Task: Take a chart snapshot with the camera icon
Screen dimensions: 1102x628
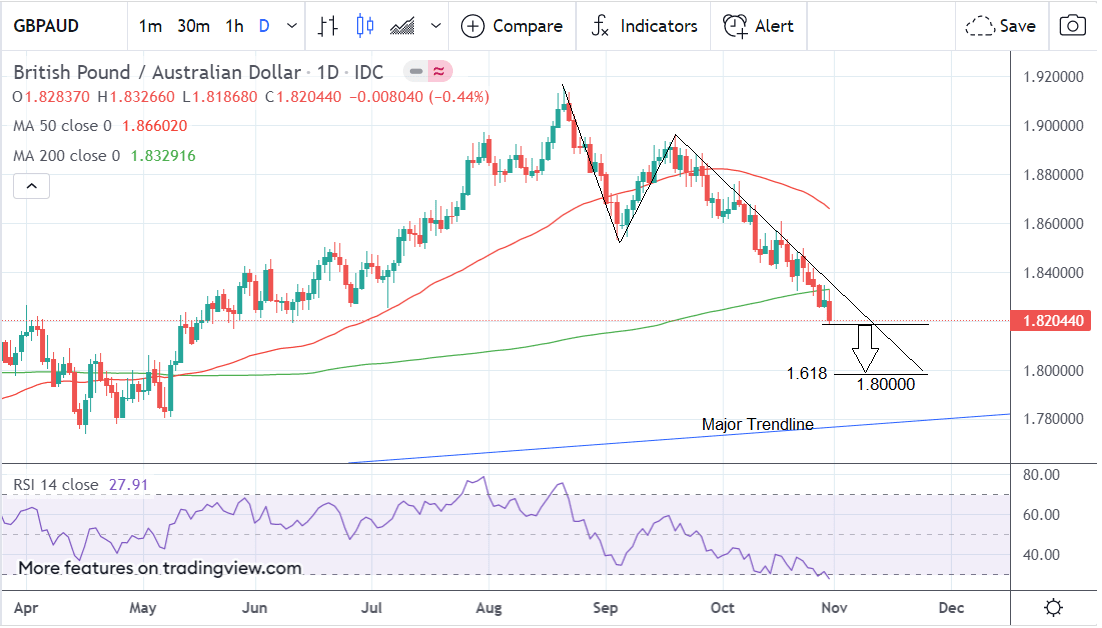Action: click(x=1073, y=26)
